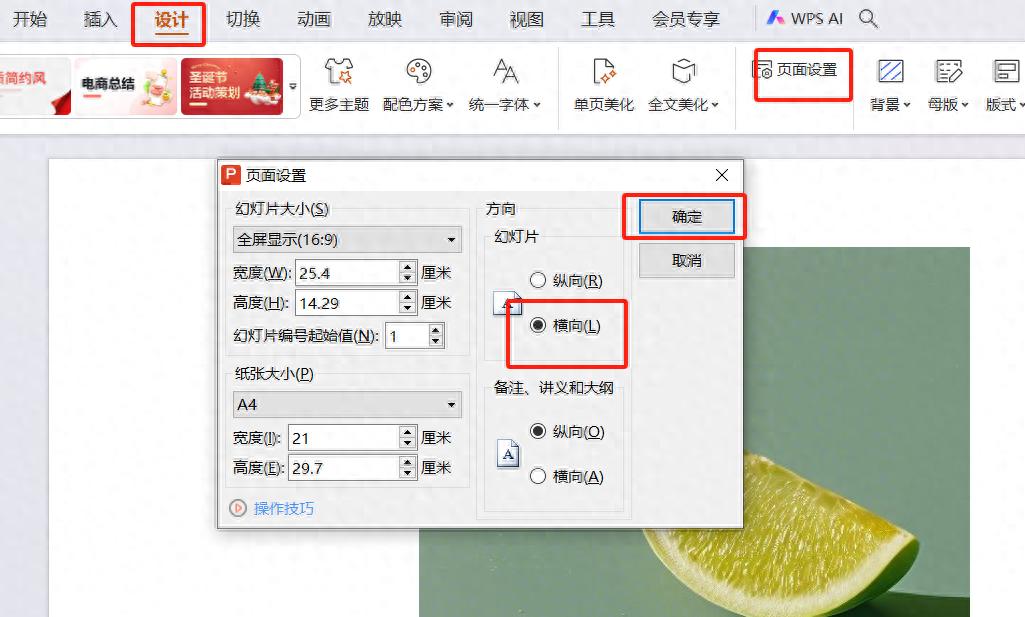Viewport: 1025px width, 617px height.
Task: Switch to the 插入 ribbon tab
Action: pos(98,19)
